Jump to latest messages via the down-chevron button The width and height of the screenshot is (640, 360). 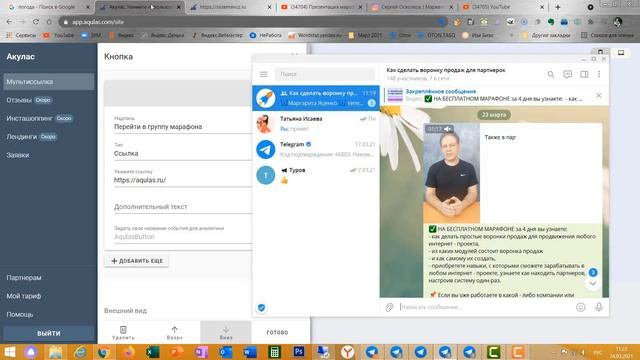[x=593, y=284]
